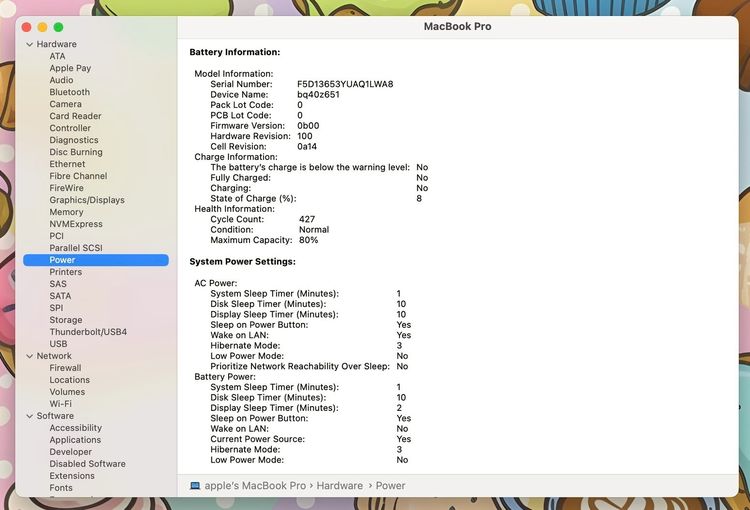
Task: Select PCI in the sidebar
Action: tap(56, 236)
